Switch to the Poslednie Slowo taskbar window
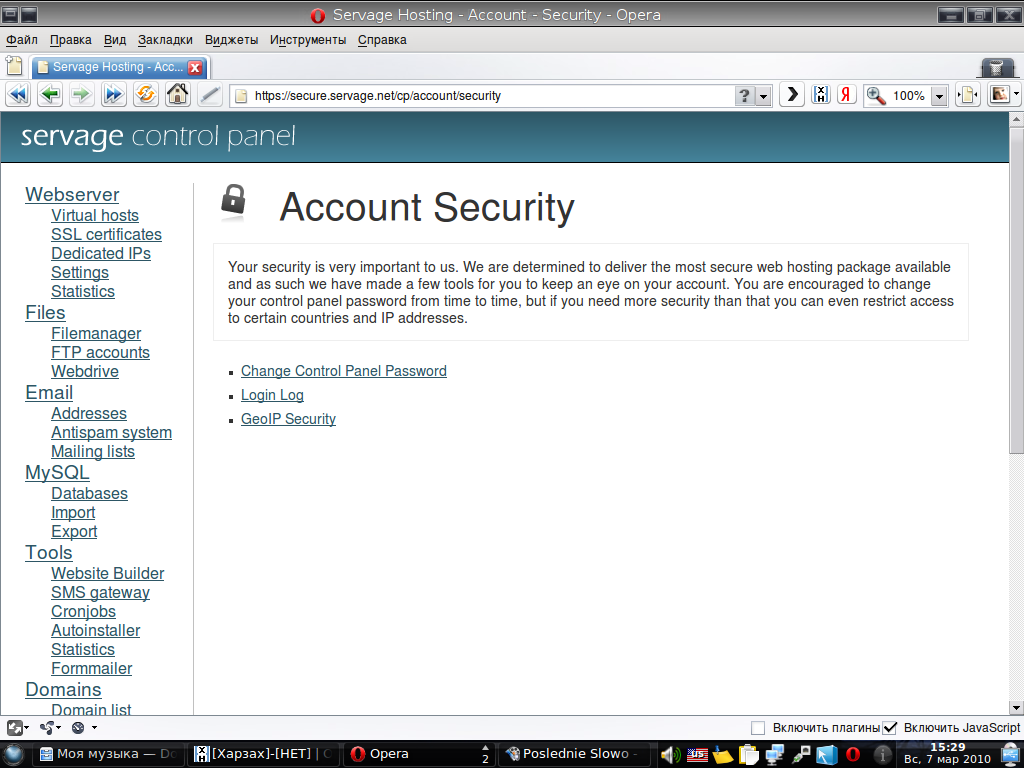Screen dimensions: 1024x768 (575, 754)
